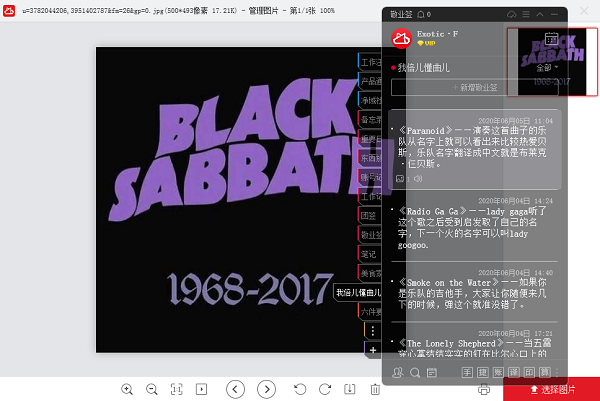
Task: Go to the previous image
Action: pos(235,390)
